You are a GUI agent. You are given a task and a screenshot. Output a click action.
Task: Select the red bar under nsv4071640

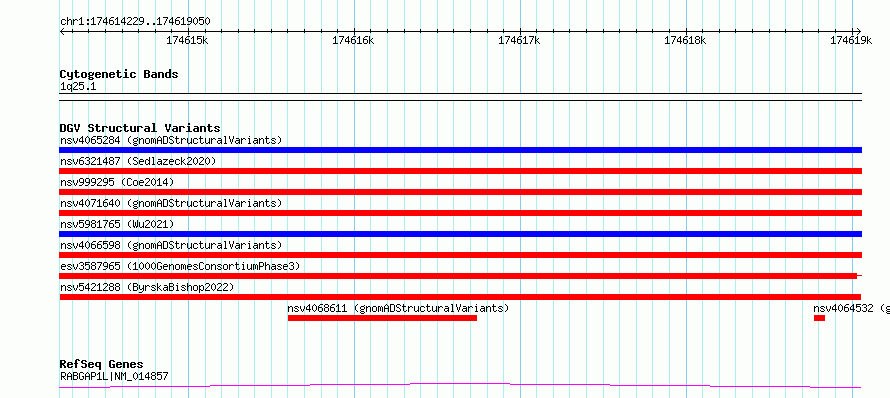pyautogui.click(x=460, y=213)
